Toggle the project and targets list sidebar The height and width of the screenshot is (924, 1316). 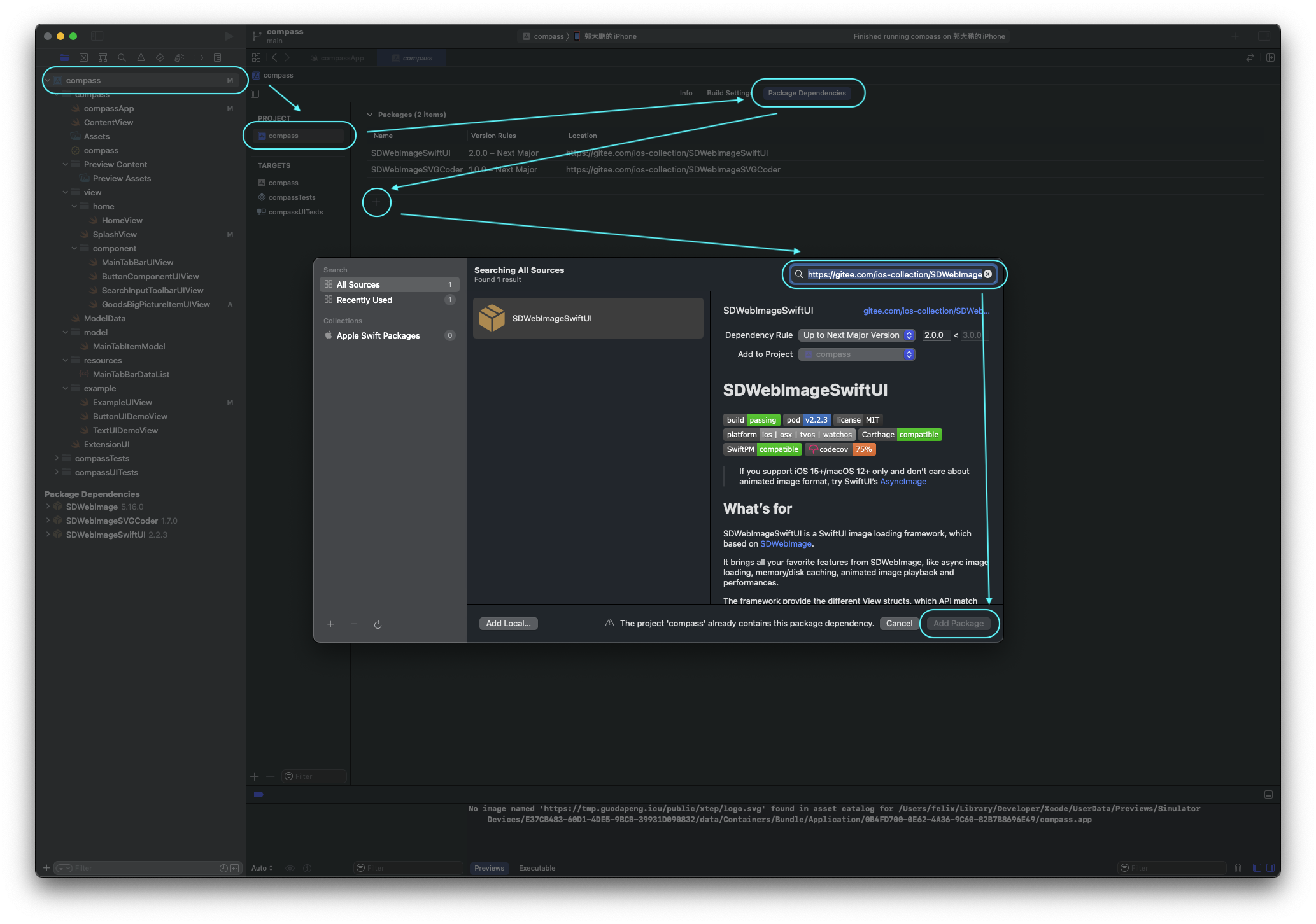point(255,94)
